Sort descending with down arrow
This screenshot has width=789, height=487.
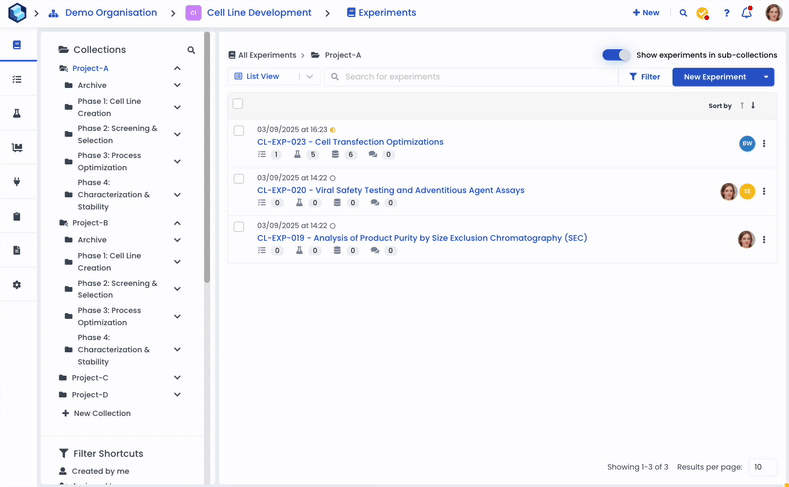753,105
